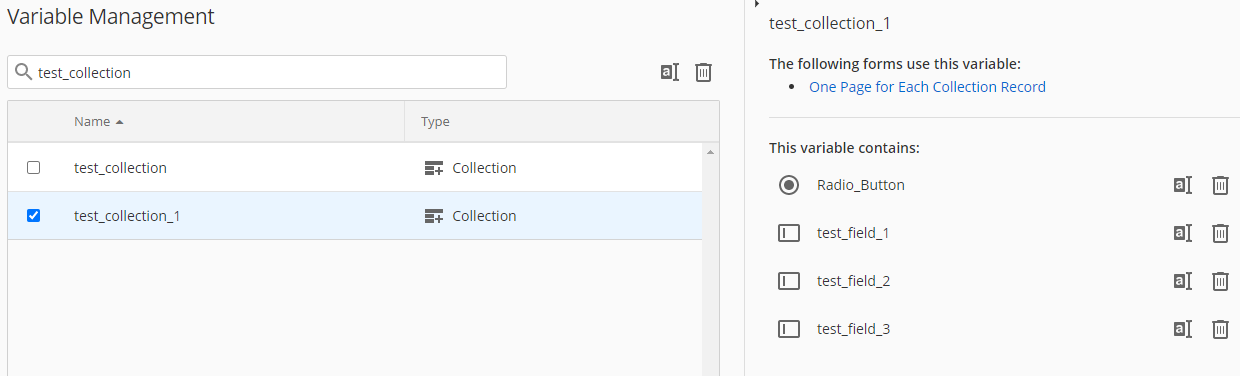
Task: Click the Collection type icon on test_collection_1 row
Action: click(x=434, y=216)
